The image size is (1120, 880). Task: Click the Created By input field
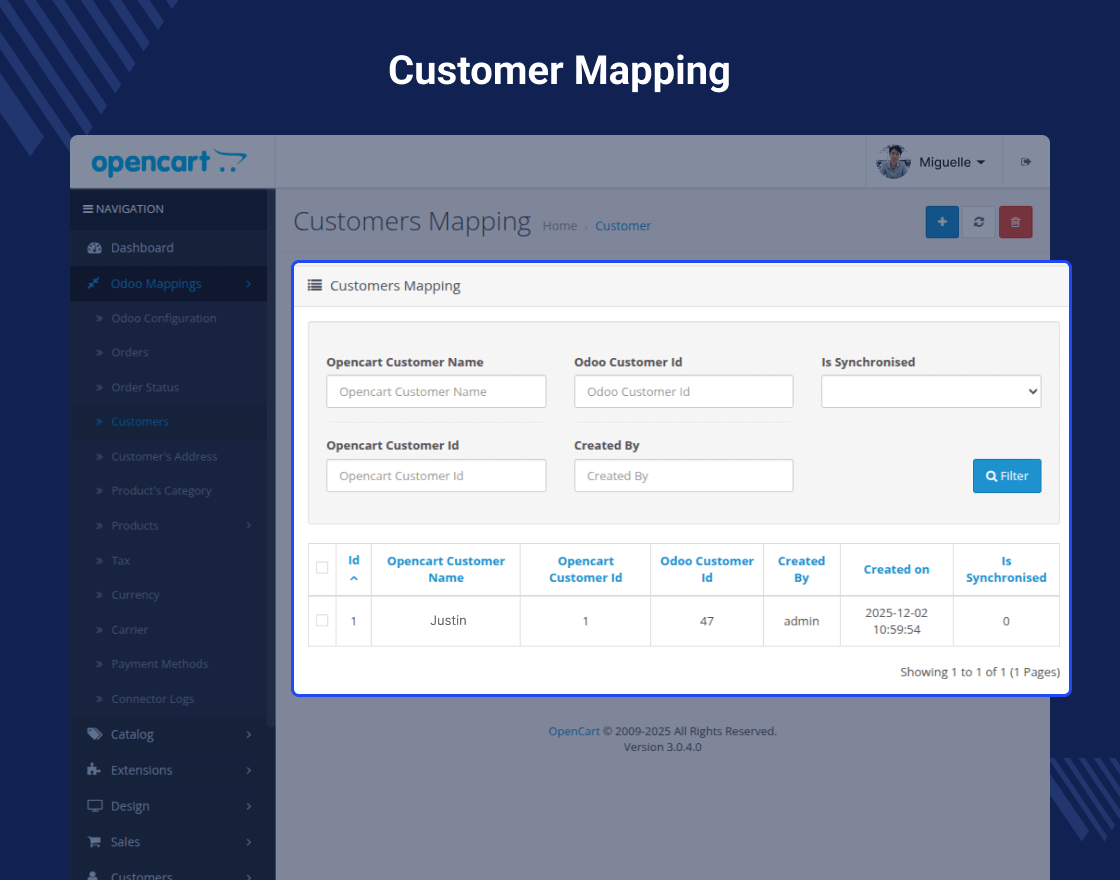pyautogui.click(x=684, y=476)
